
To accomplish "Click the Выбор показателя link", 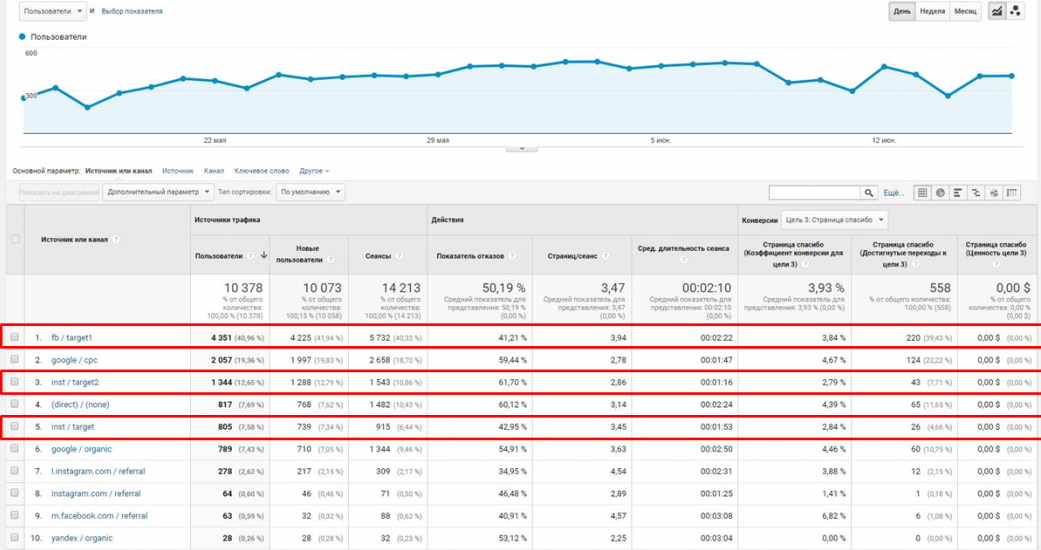I will [x=131, y=11].
